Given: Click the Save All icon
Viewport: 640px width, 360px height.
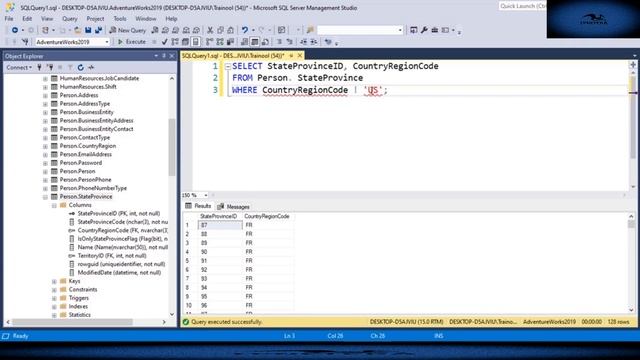Looking at the screenshot, I should (x=98, y=30).
